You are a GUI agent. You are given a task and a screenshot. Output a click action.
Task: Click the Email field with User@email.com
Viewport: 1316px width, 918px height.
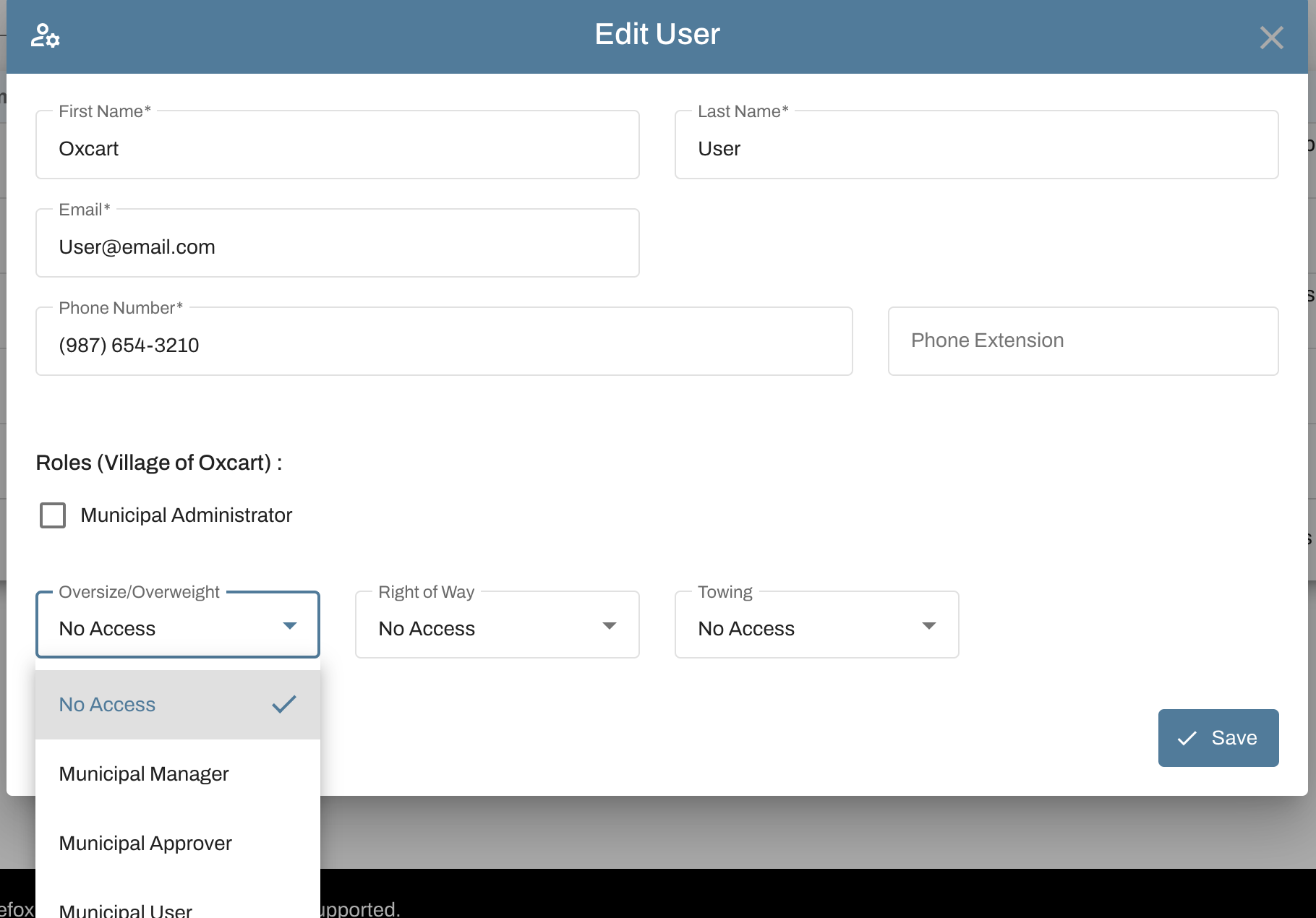338,244
